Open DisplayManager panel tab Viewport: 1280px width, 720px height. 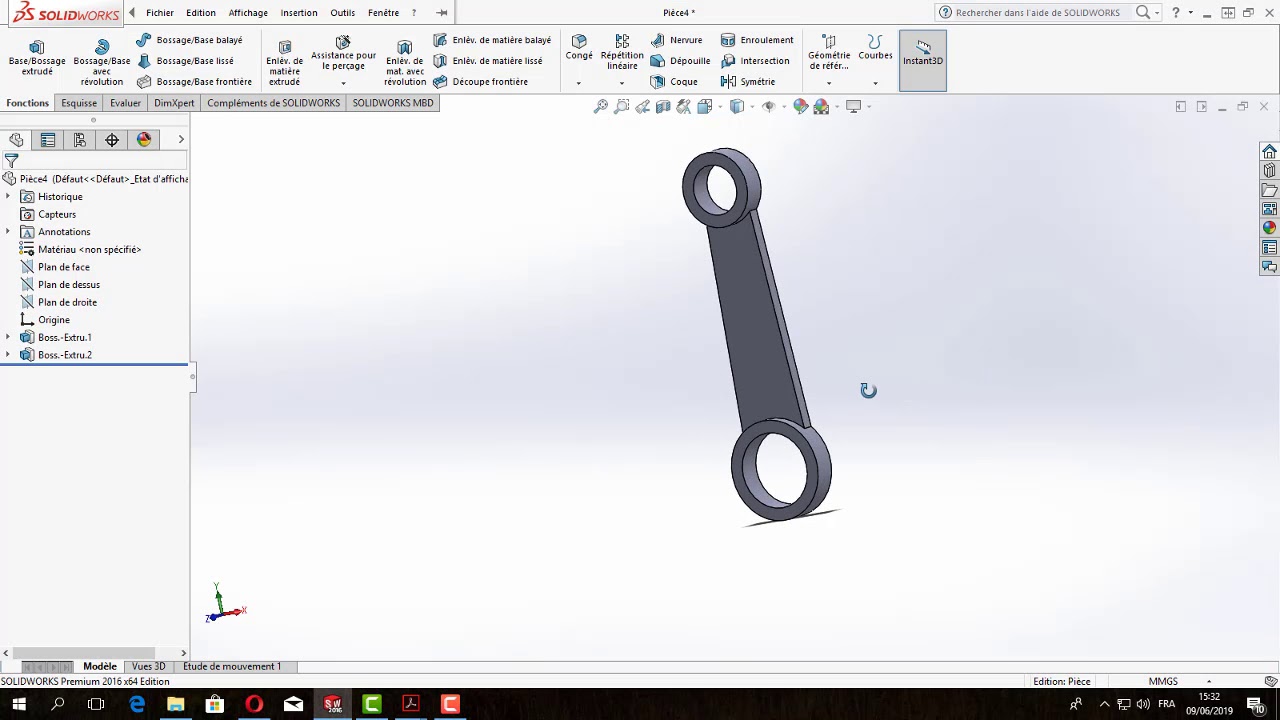[x=144, y=140]
